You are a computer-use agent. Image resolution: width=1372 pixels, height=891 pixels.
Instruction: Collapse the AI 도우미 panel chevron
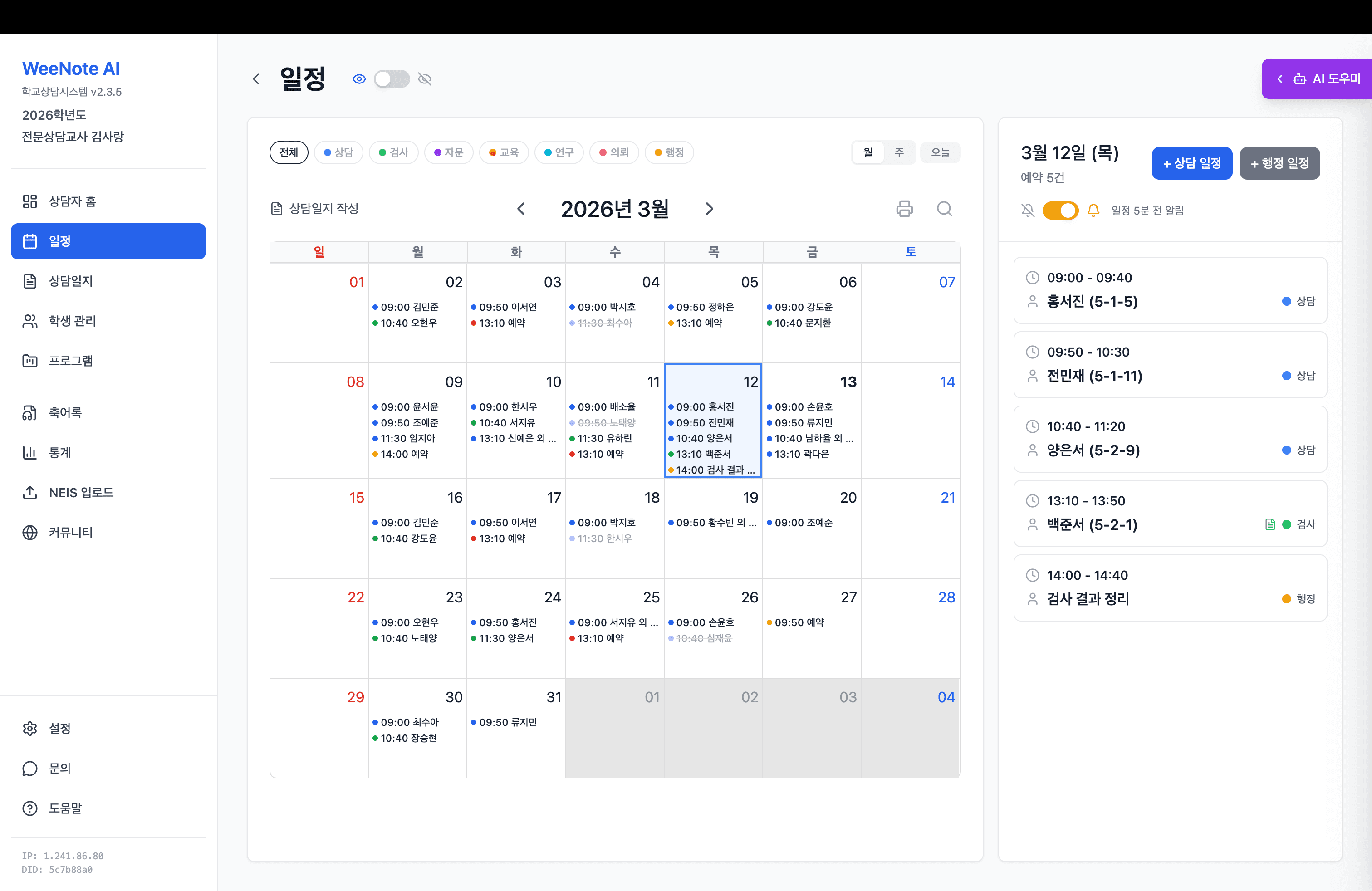1280,79
